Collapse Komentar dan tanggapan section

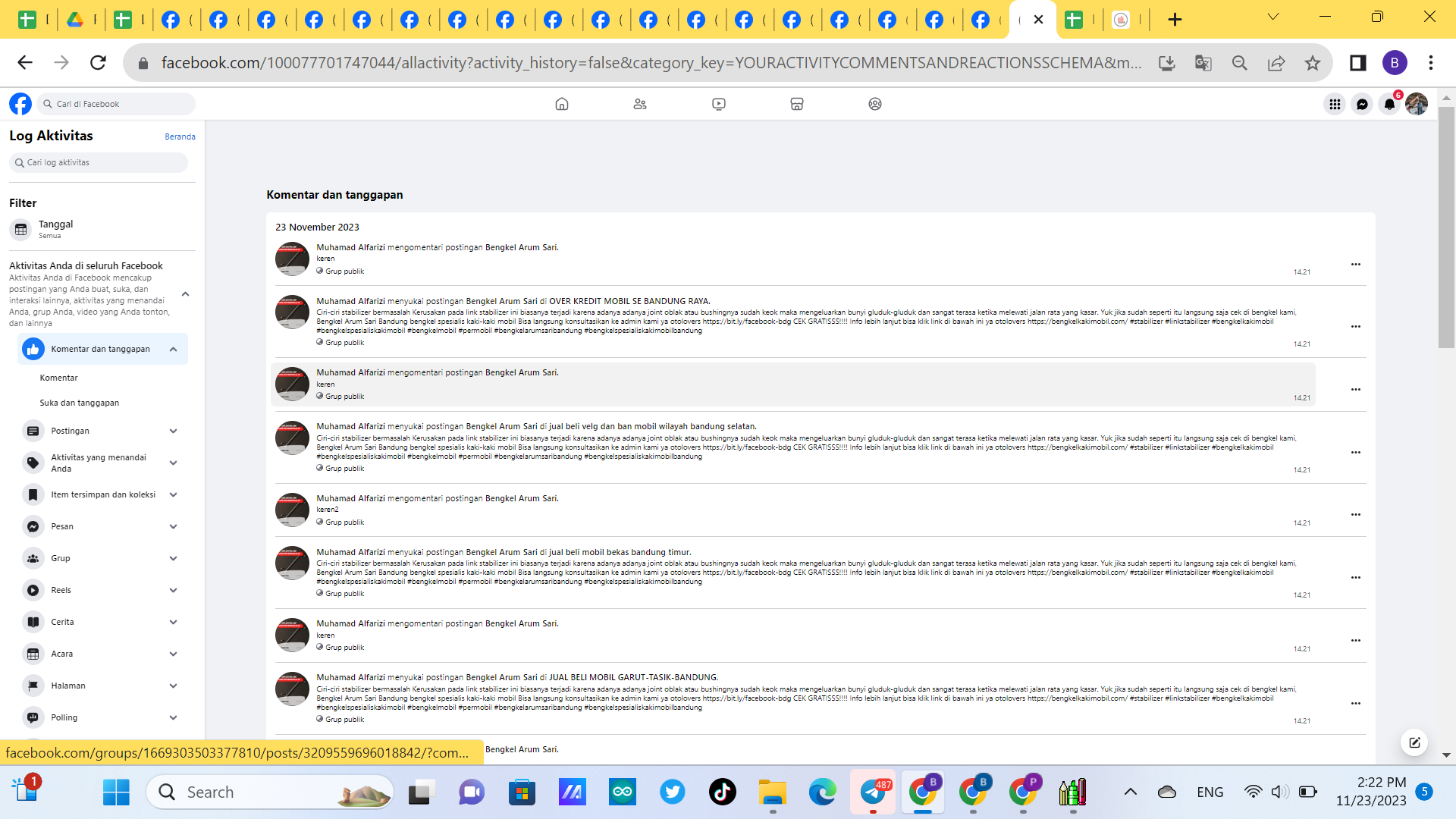tap(174, 350)
